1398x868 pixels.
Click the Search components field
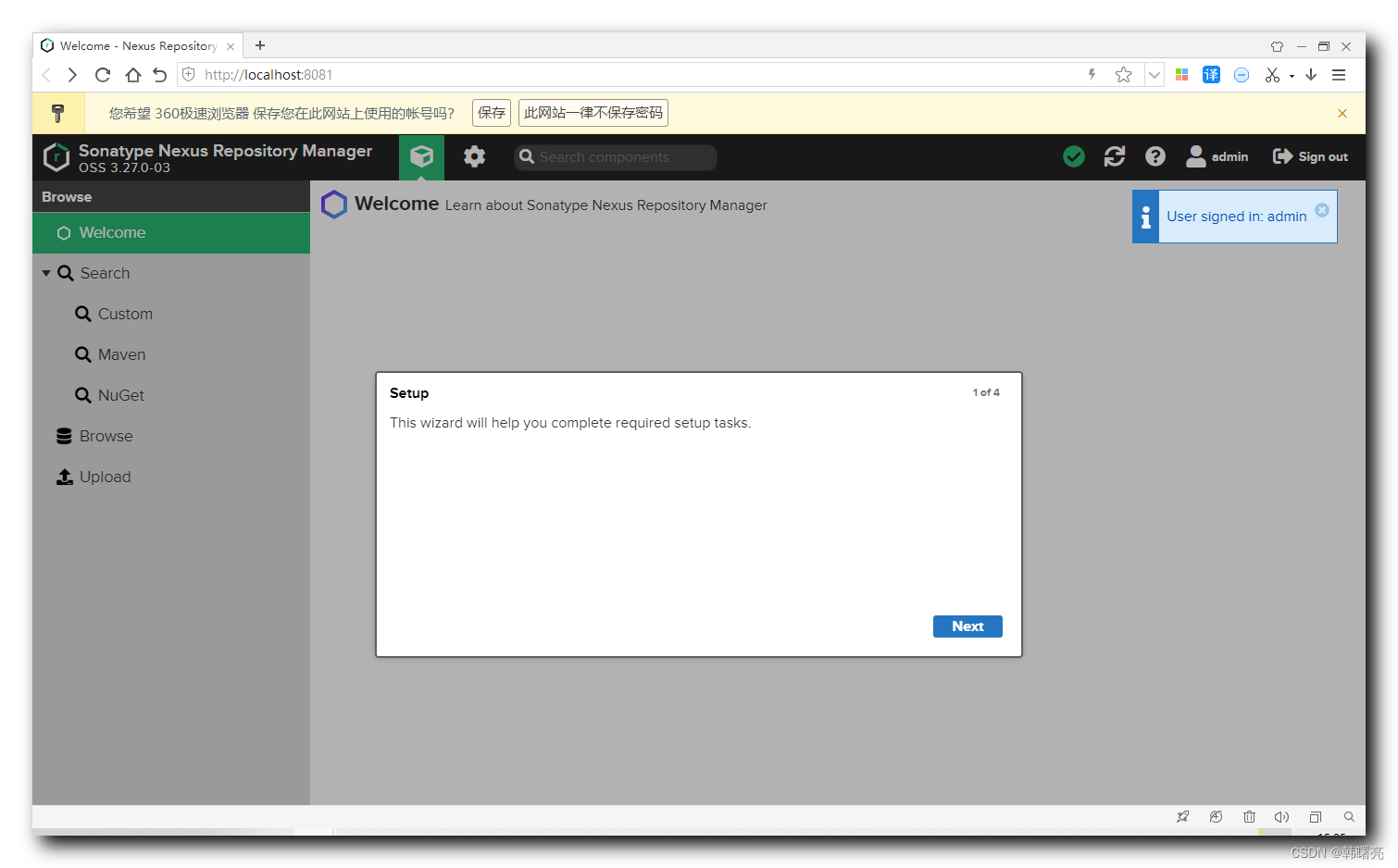pos(616,157)
